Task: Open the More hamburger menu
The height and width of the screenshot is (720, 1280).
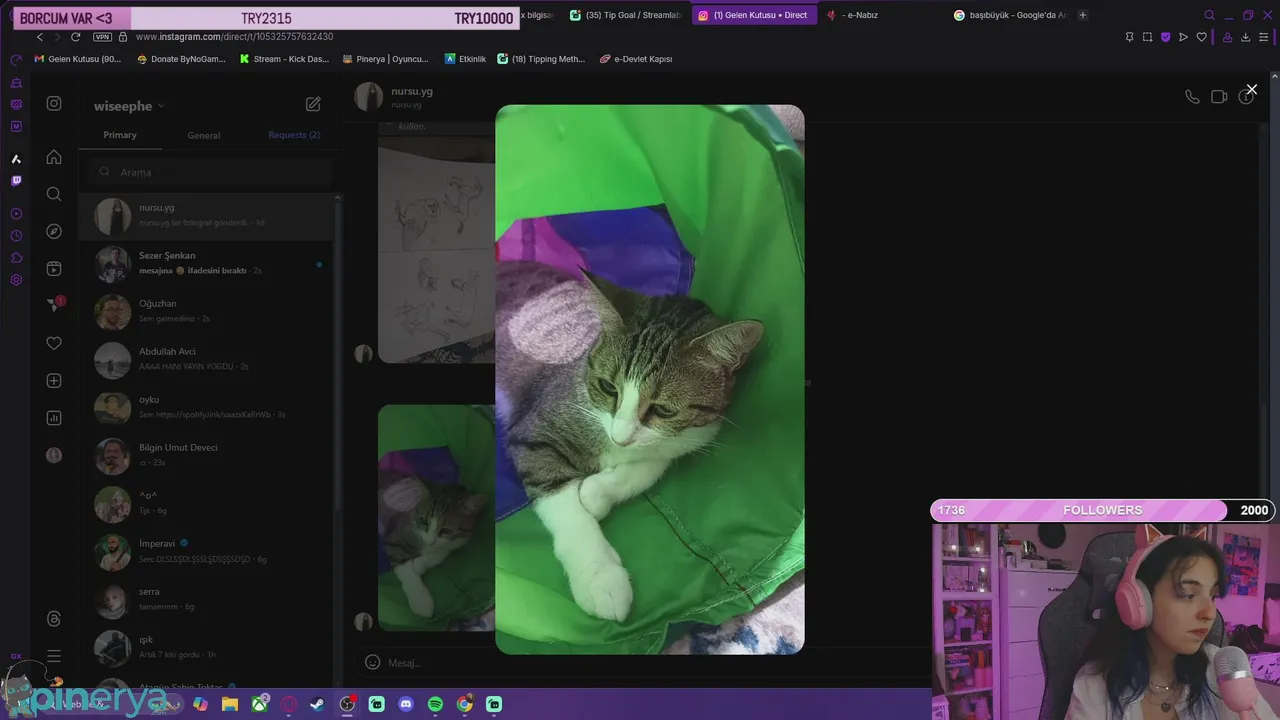Action: 54,656
